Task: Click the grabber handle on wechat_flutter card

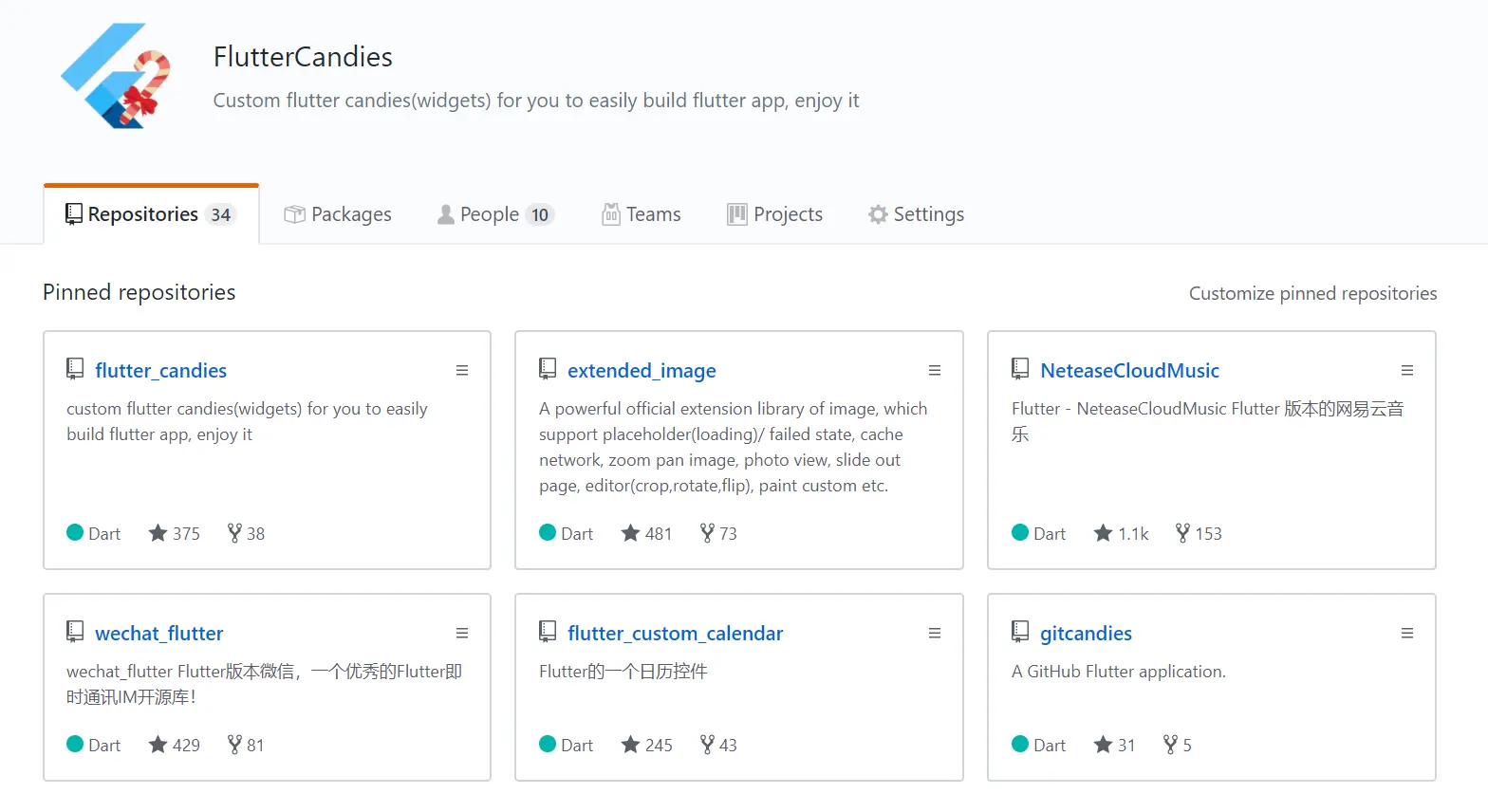Action: click(462, 633)
